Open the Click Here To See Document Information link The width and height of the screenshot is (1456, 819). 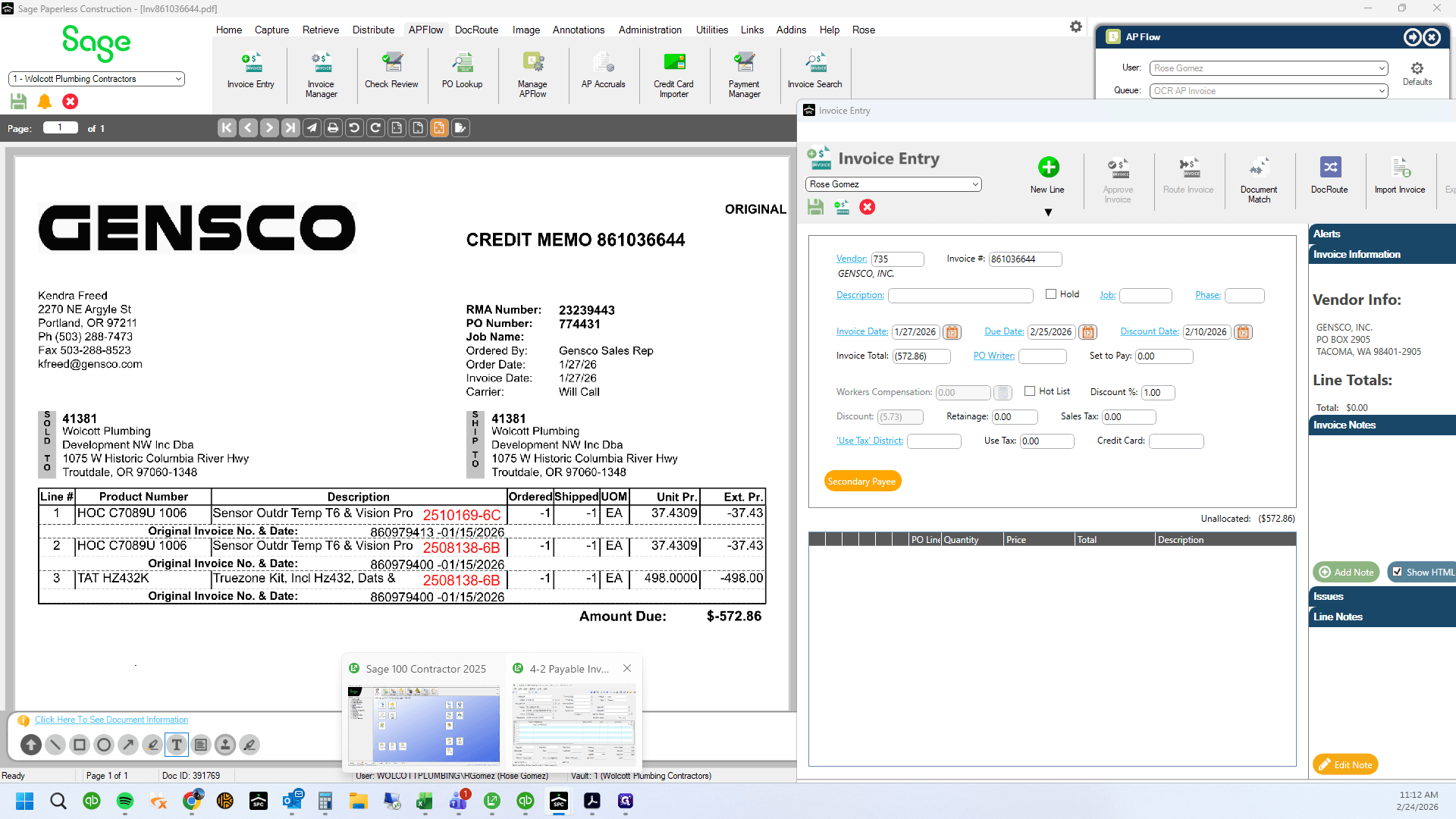pyautogui.click(x=111, y=720)
